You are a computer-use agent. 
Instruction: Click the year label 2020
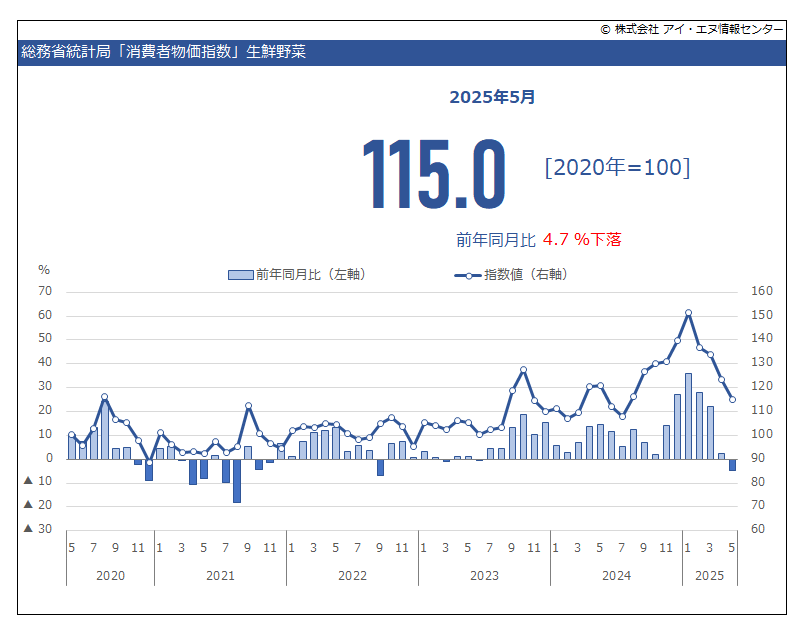pos(110,576)
